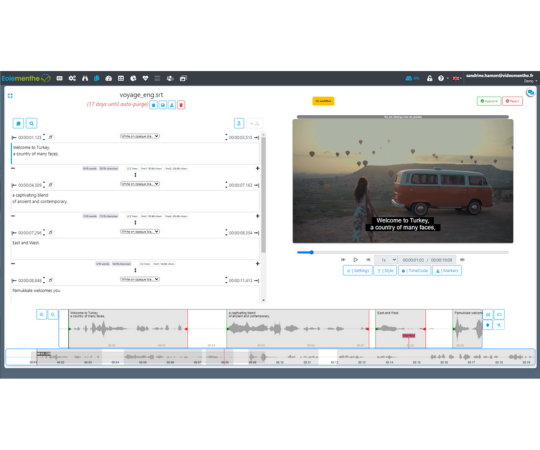
Task: Select the blue documents icon in navbar
Action: 96,79
